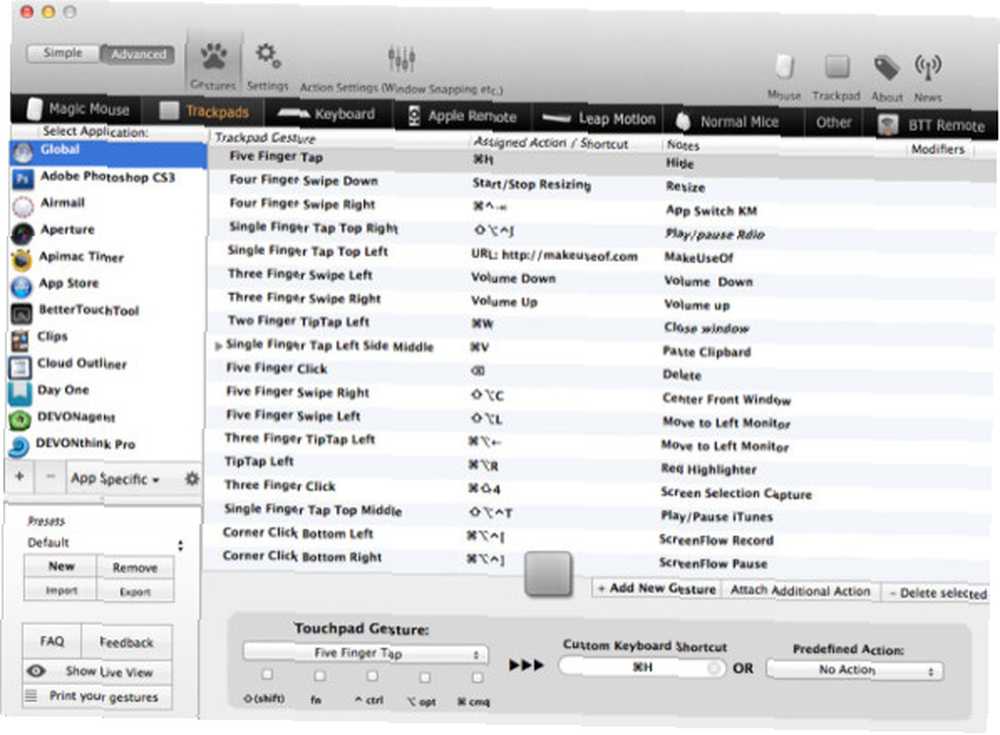Open the Feedback button
Viewport: 1000px width, 735px height.
(x=126, y=642)
